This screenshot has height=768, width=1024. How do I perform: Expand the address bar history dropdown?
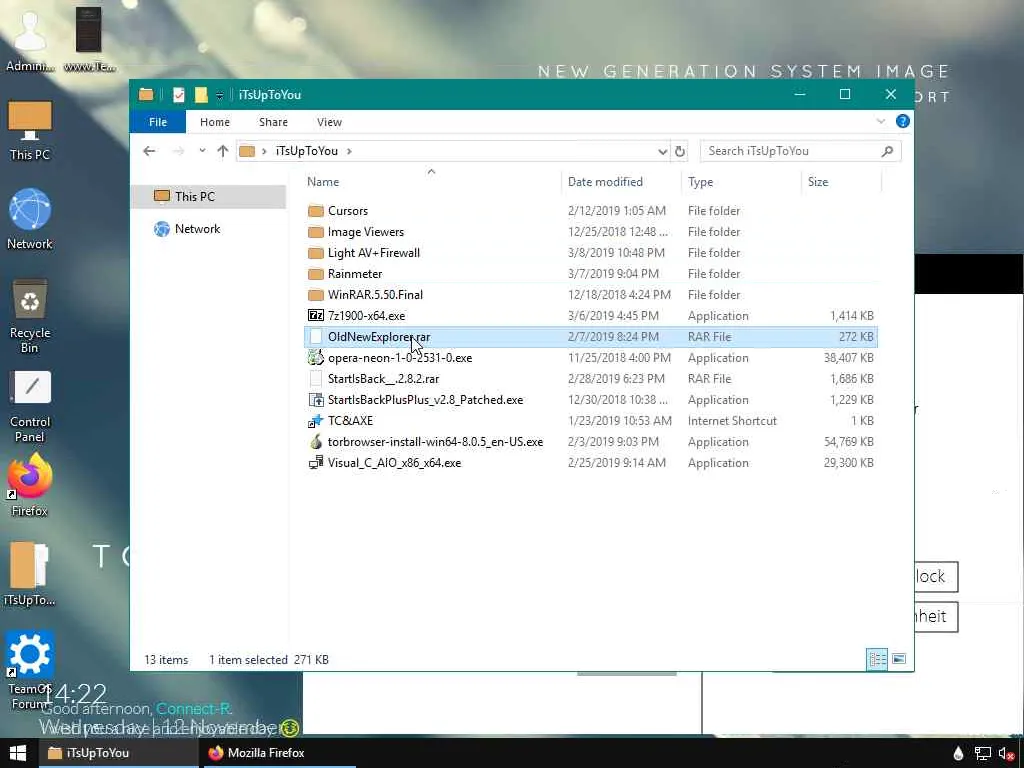pyautogui.click(x=662, y=152)
